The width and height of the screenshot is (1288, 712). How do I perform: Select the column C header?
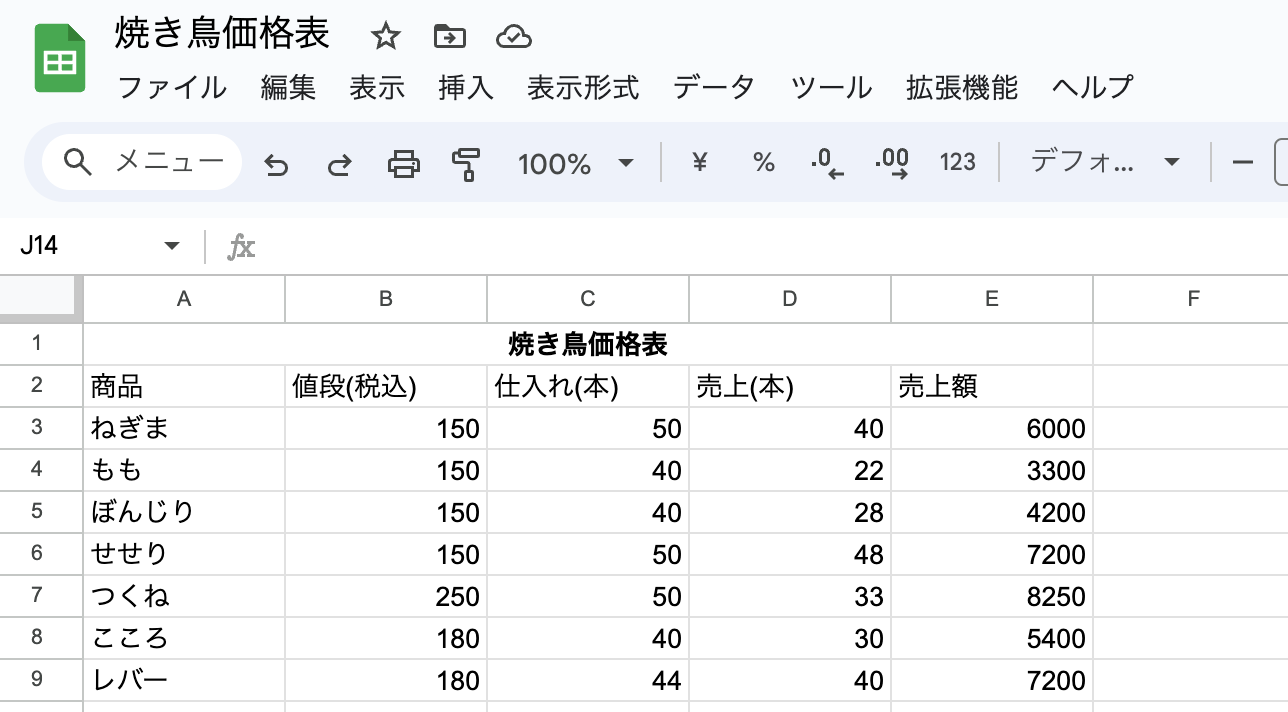click(588, 299)
